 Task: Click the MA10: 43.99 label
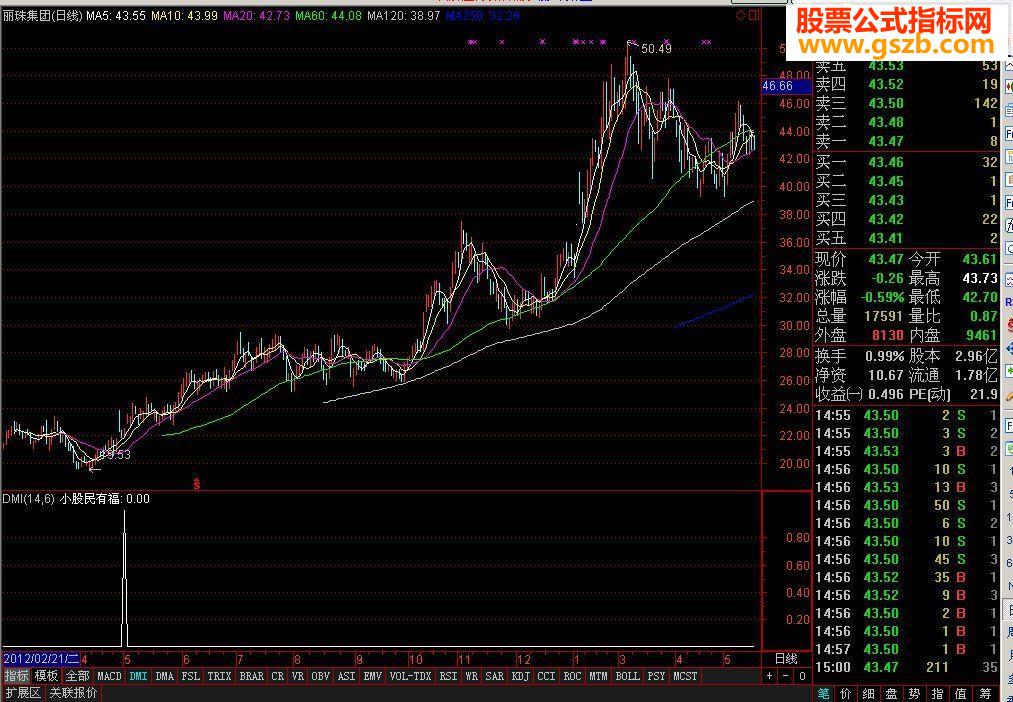coord(184,15)
